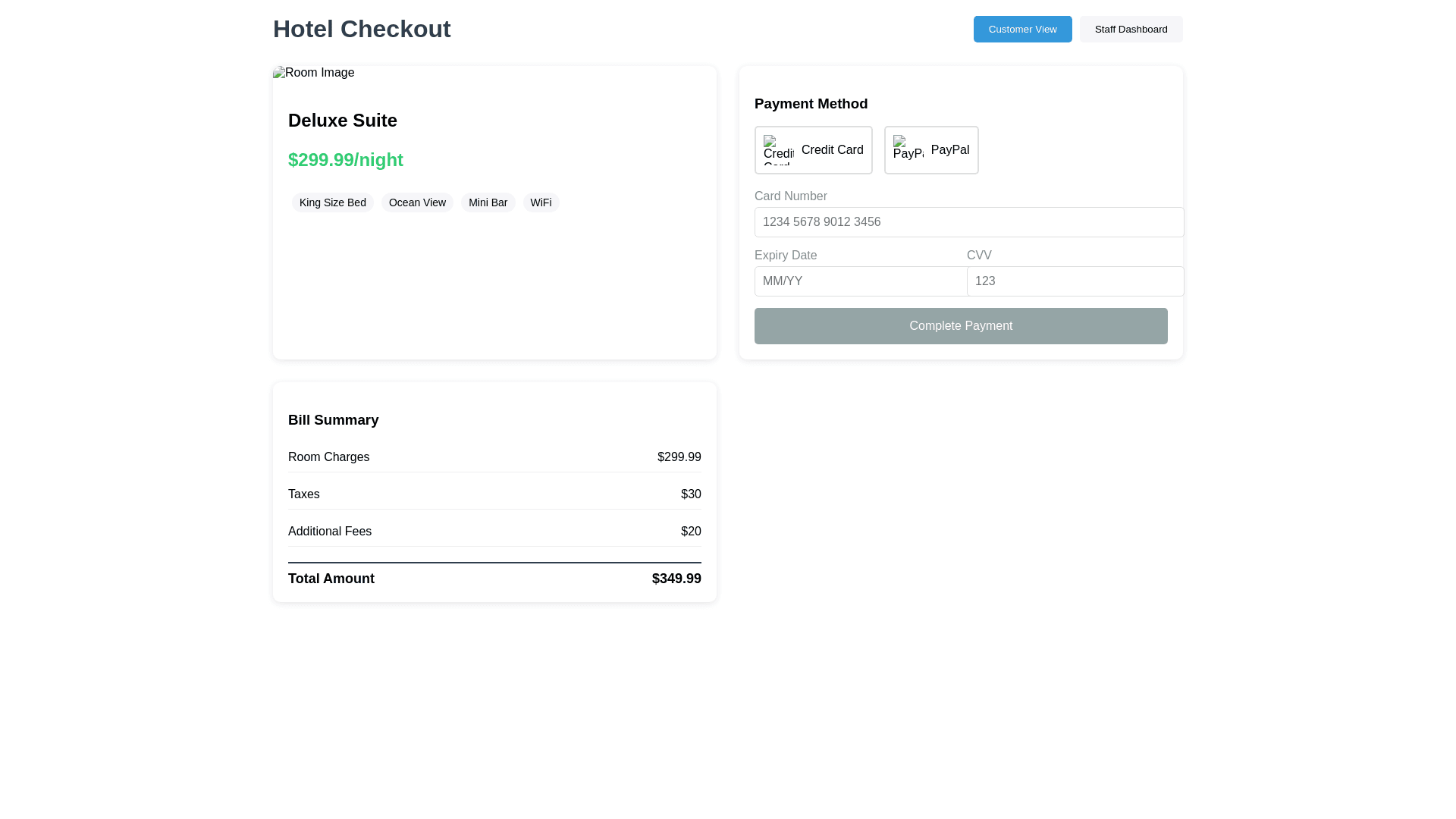Click the Expiry Date input
The height and width of the screenshot is (819, 1456).
click(x=860, y=281)
